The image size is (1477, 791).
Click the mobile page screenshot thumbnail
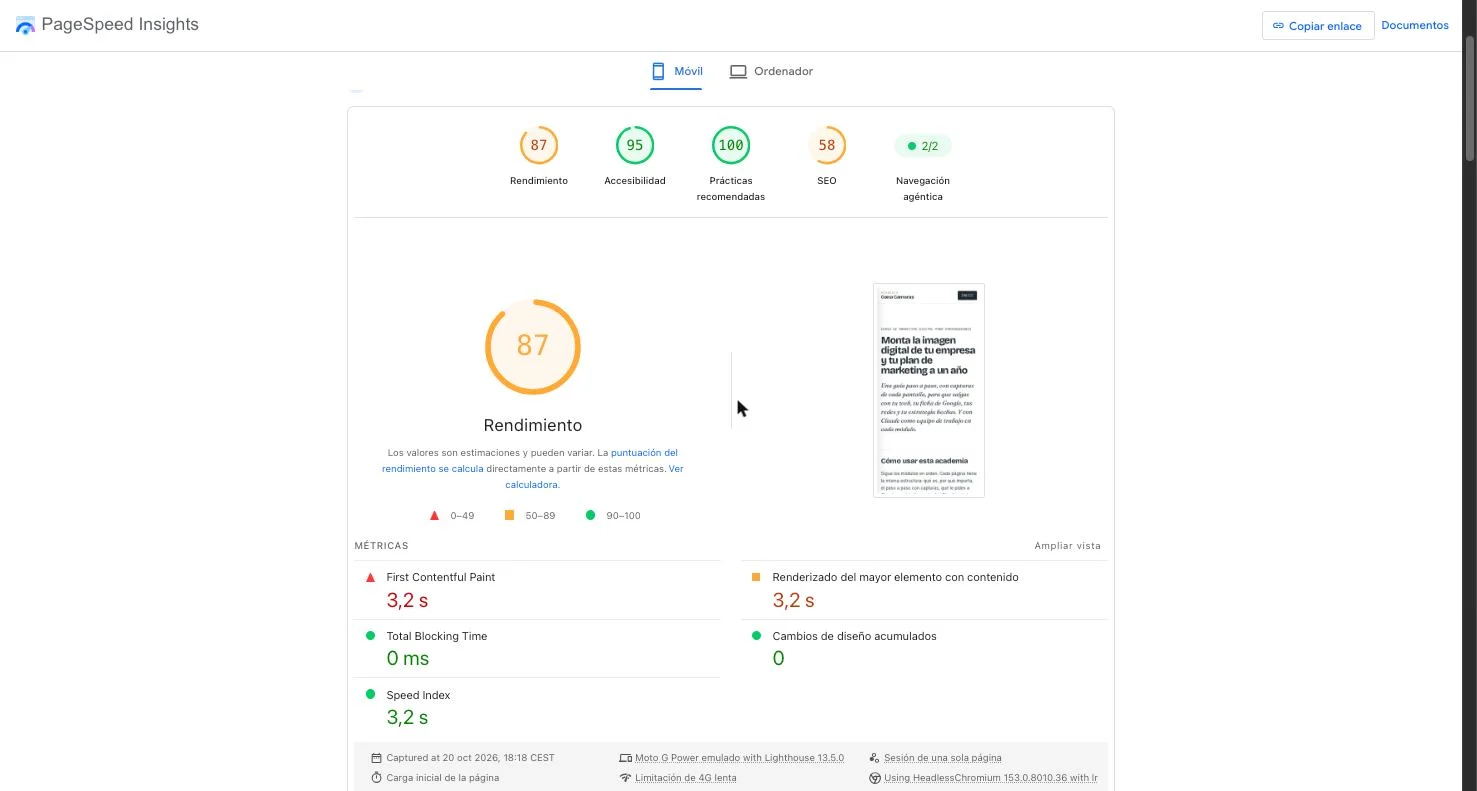[929, 390]
